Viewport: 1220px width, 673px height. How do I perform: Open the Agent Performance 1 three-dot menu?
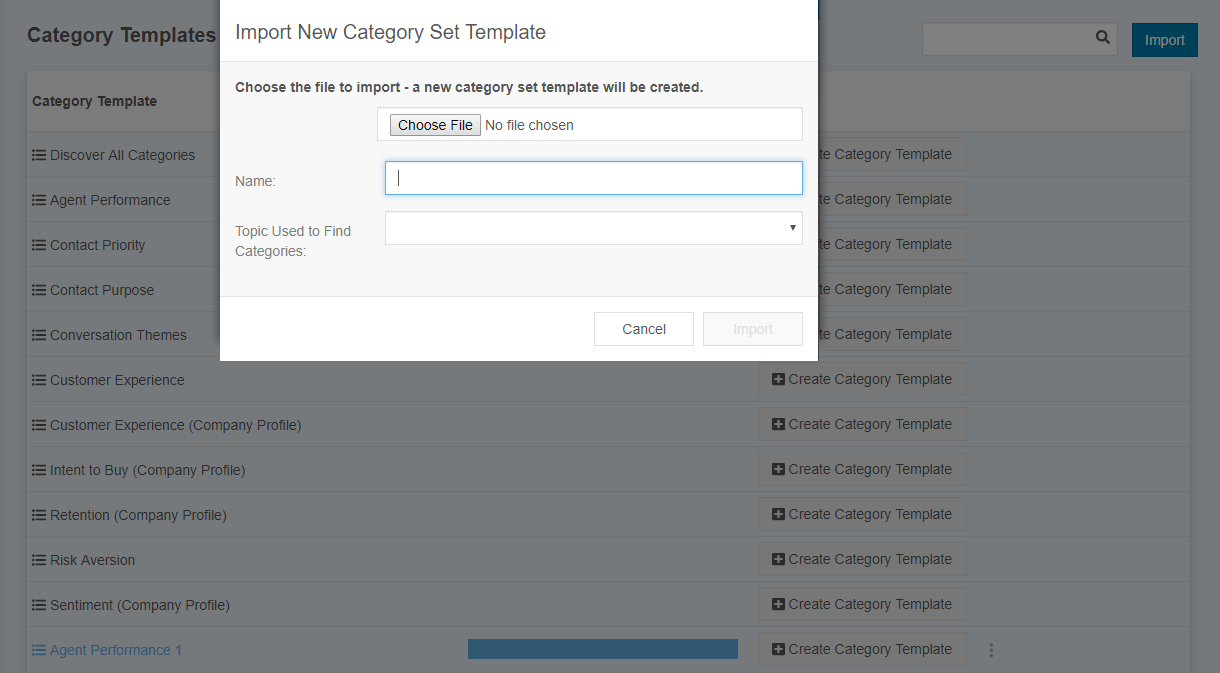coord(991,650)
